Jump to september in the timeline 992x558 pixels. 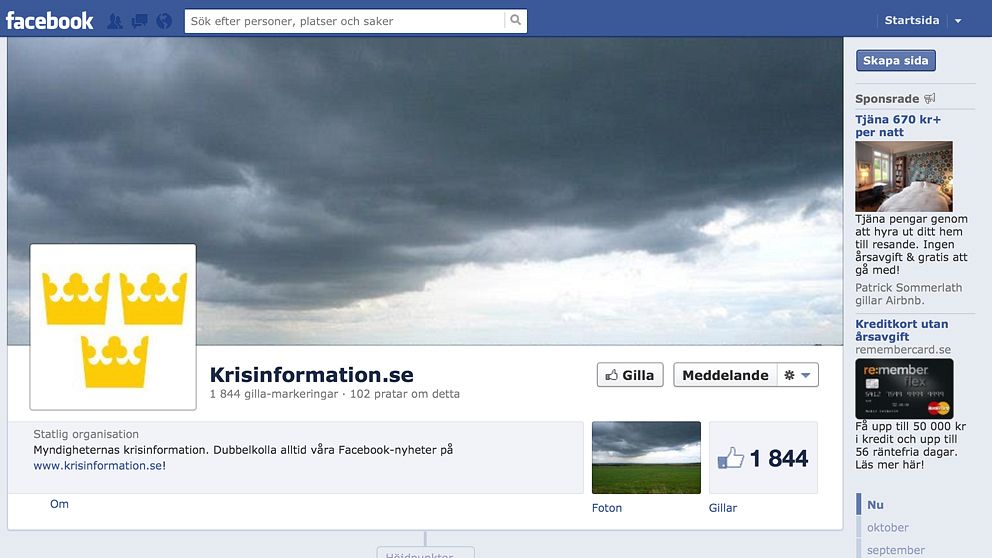(x=895, y=550)
